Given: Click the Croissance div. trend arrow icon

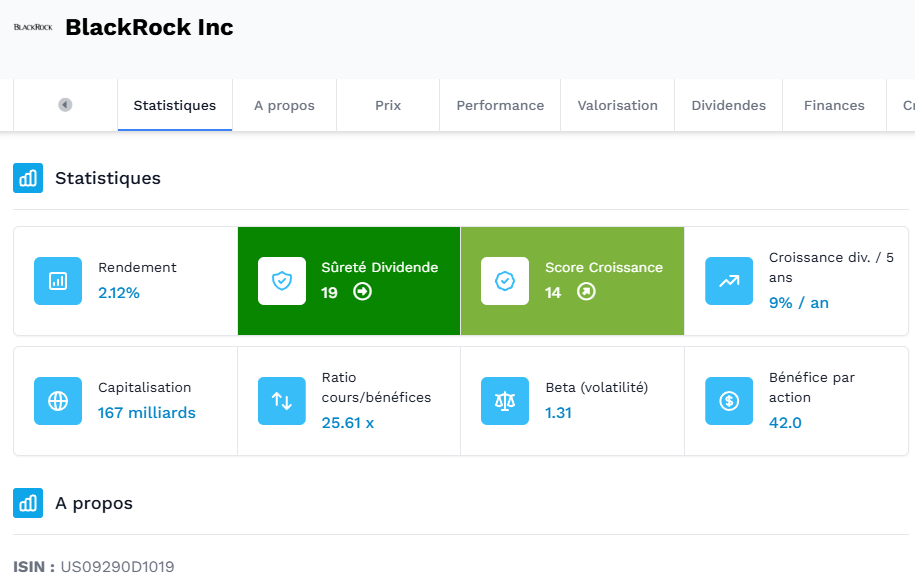Looking at the screenshot, I should 729,281.
